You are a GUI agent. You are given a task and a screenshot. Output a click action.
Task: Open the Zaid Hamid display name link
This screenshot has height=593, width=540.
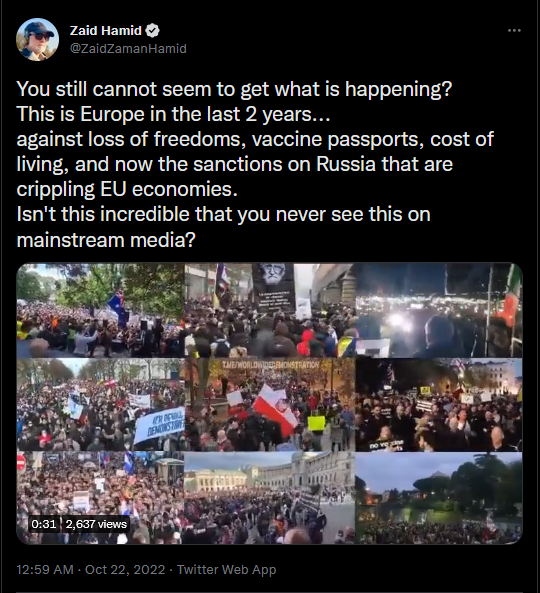(x=106, y=31)
